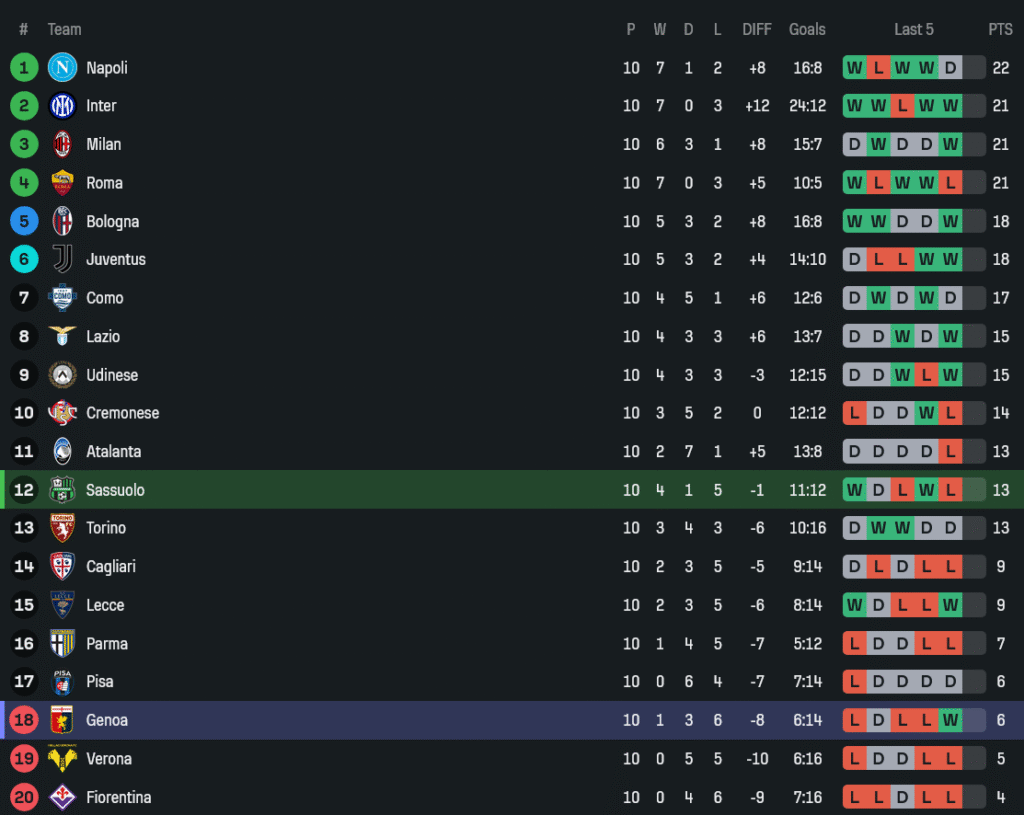
Task: Open the Atalanta team link
Action: 113,451
